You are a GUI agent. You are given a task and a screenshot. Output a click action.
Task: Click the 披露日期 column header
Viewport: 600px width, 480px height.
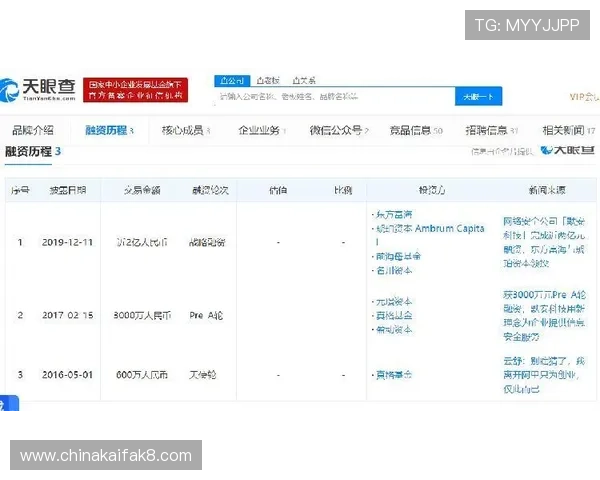(x=68, y=190)
